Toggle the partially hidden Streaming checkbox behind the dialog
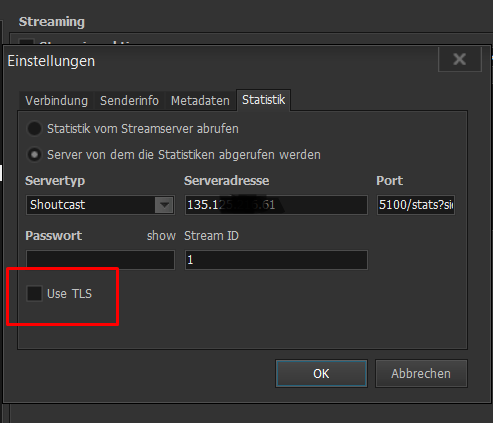This screenshot has width=493, height=423. click(x=26, y=42)
